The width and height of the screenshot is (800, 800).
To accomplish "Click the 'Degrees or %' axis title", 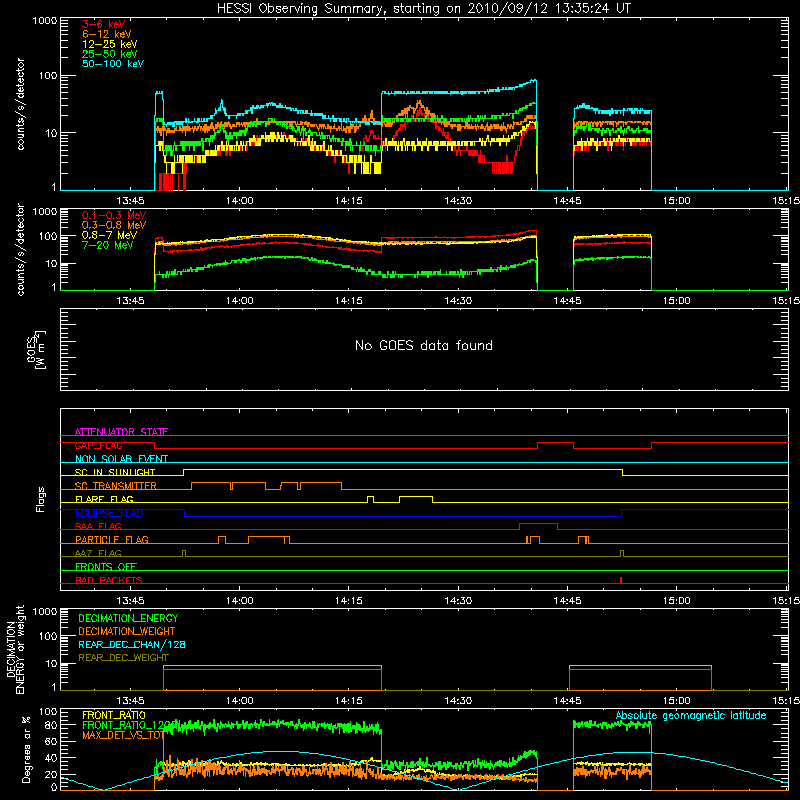I will 26,749.
